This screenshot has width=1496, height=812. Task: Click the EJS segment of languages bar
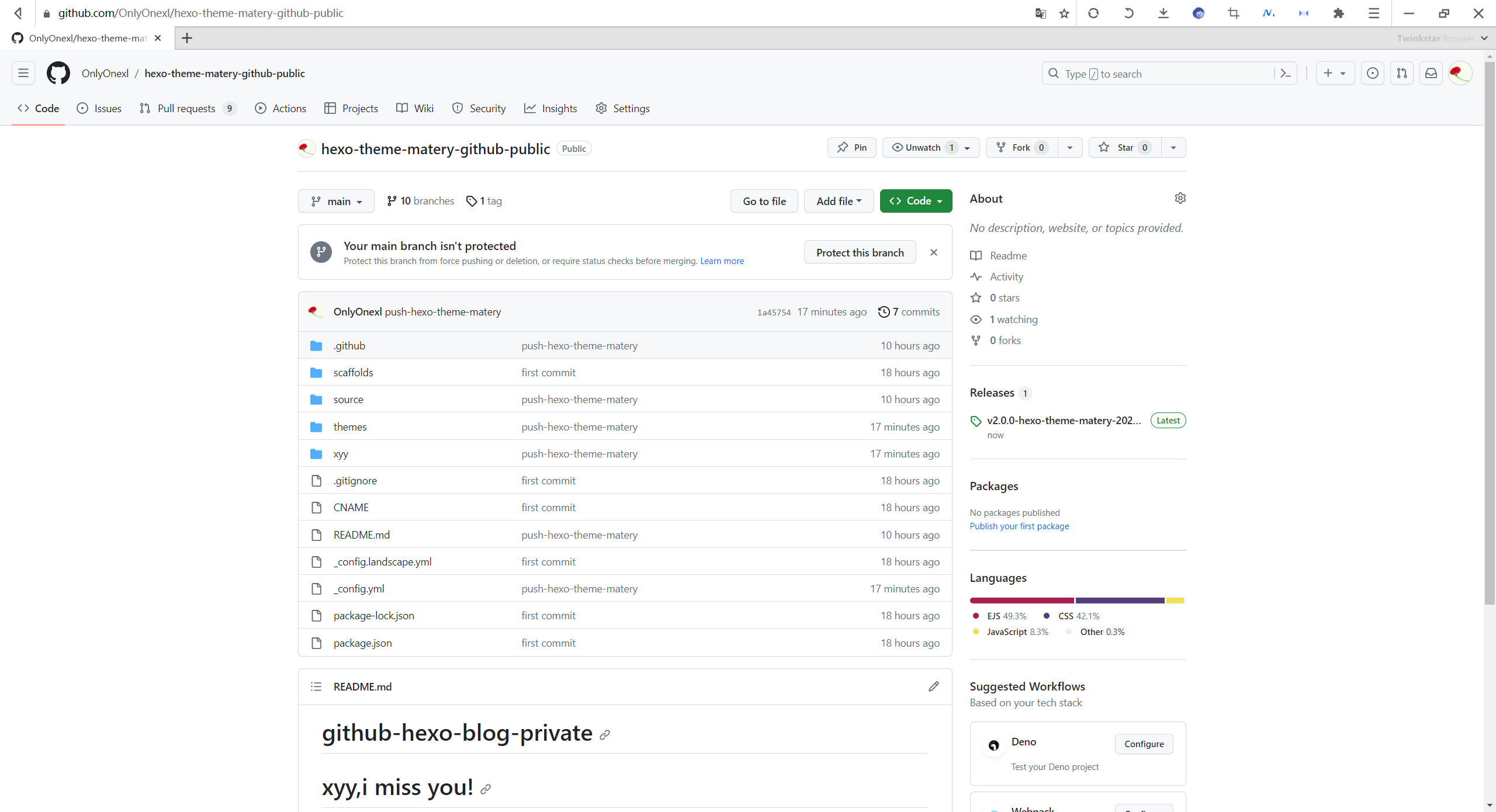coord(1021,601)
